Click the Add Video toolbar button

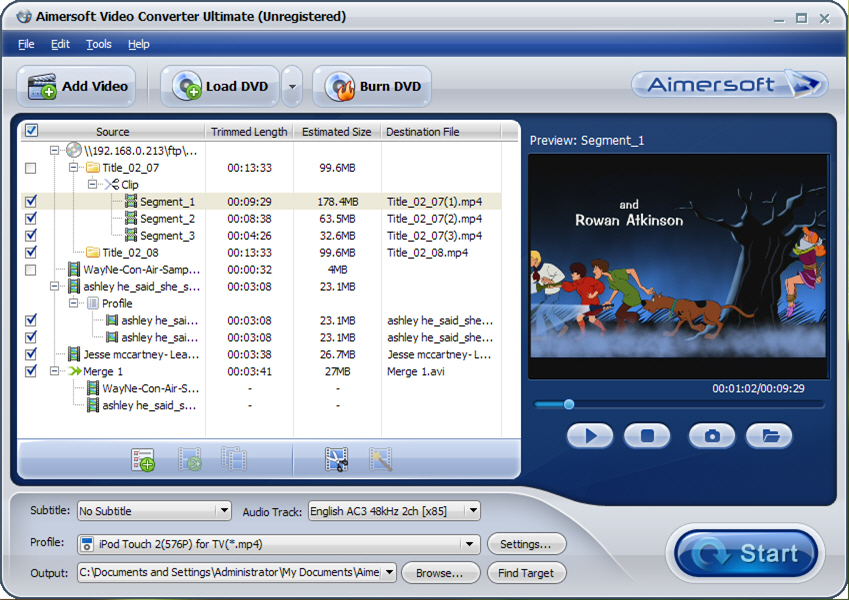pos(76,86)
